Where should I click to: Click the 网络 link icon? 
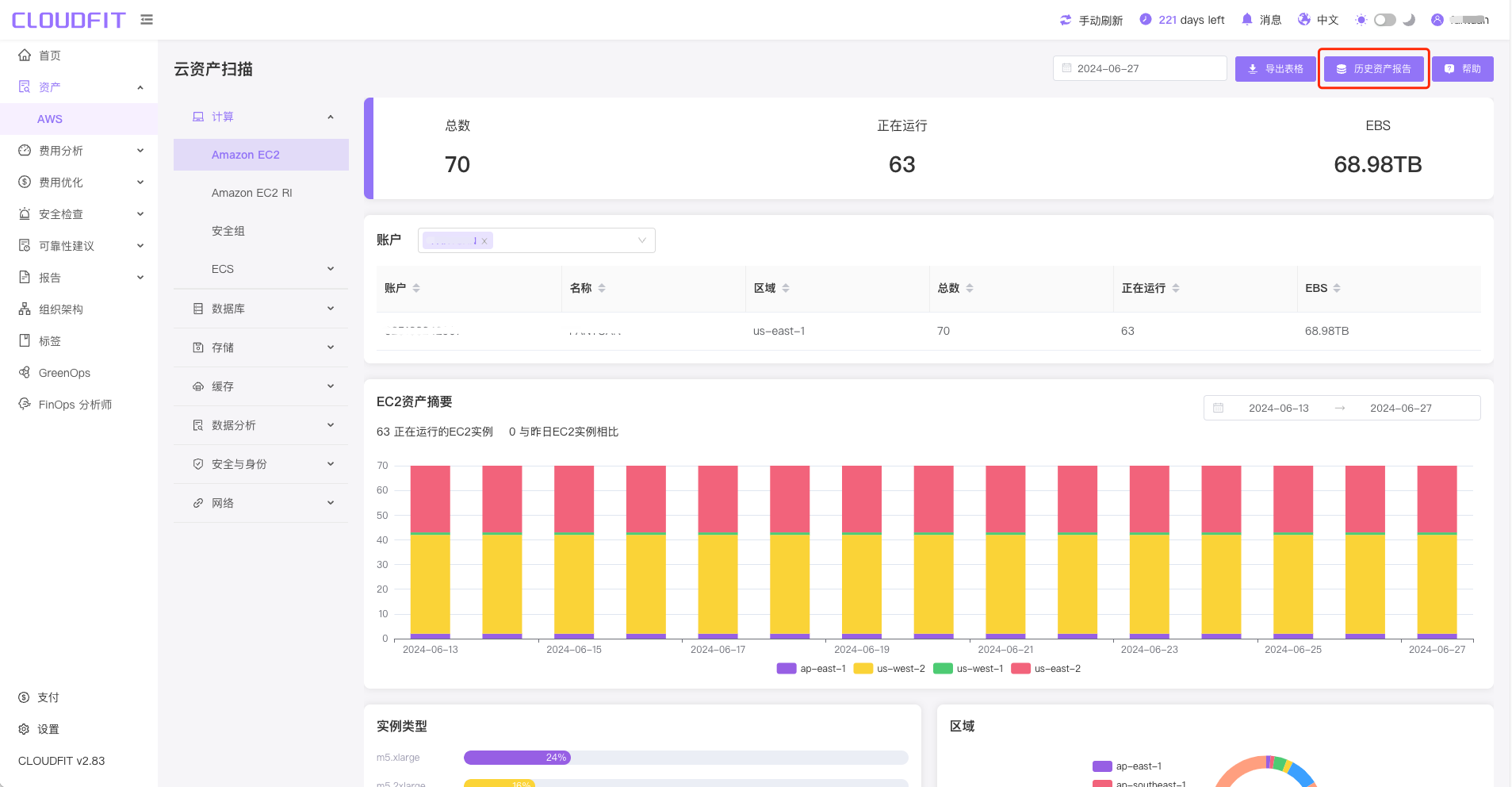click(198, 503)
